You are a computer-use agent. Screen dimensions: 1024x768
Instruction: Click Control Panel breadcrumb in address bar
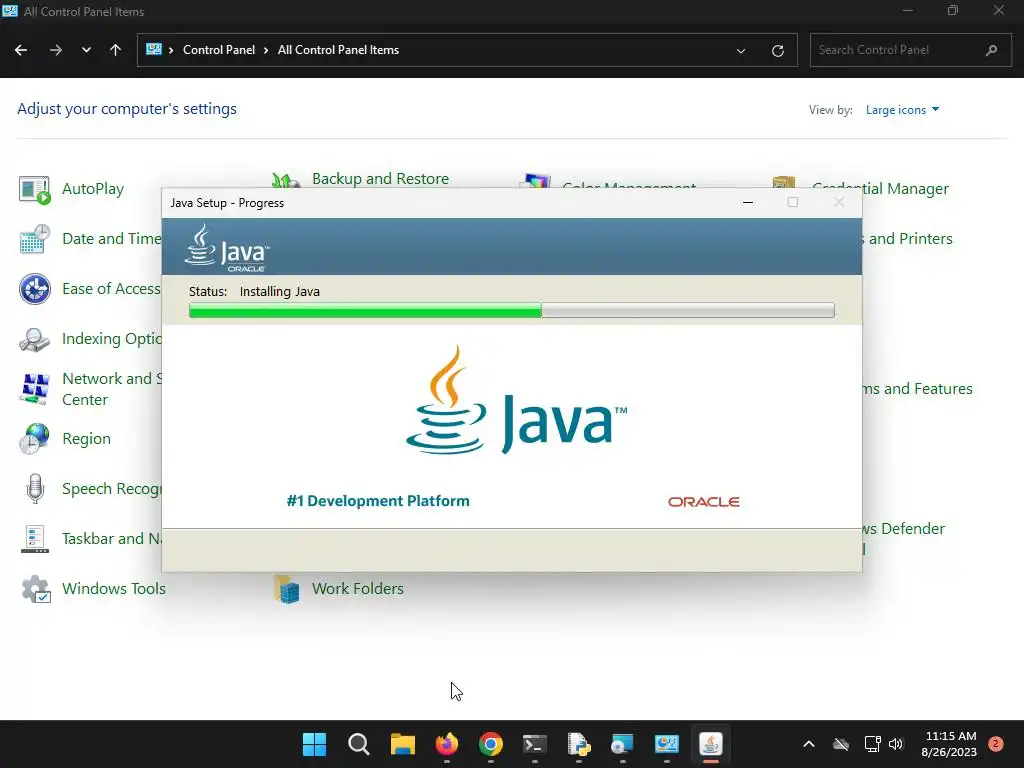pos(219,50)
